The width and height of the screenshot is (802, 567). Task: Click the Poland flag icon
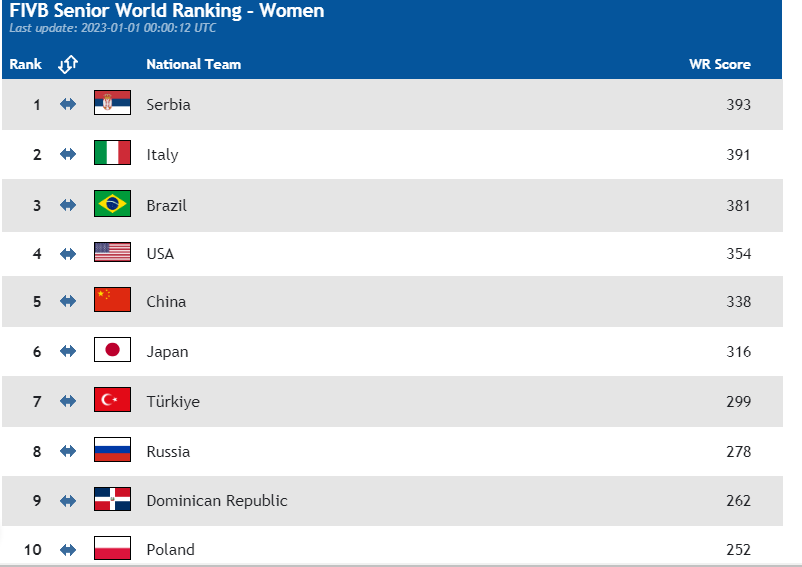[x=112, y=549]
